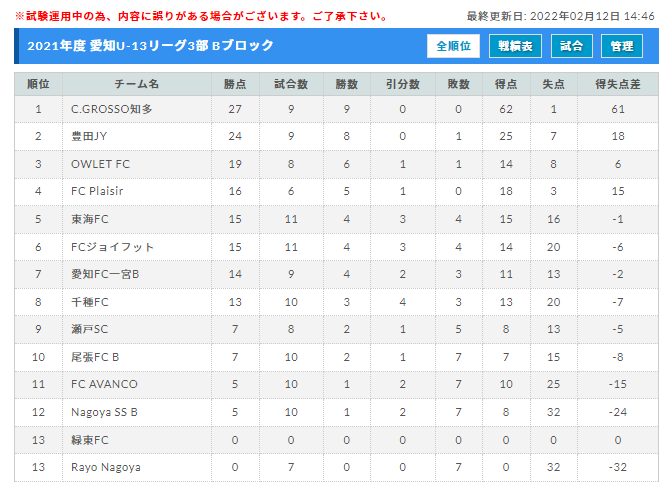Viewport: 668px width, 490px height.
Task: Select team 愛知FC一宮B
Action: point(105,274)
